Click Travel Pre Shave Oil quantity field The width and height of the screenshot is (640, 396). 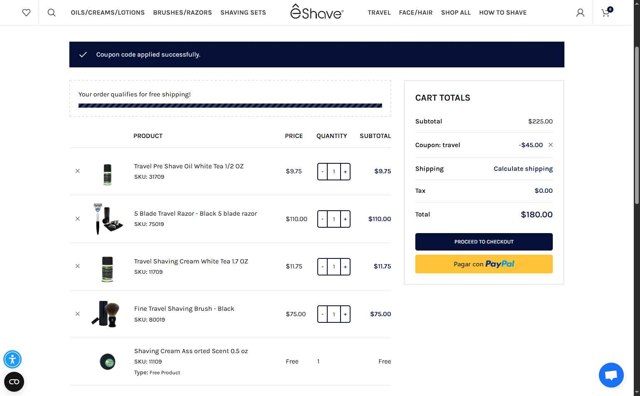click(334, 171)
